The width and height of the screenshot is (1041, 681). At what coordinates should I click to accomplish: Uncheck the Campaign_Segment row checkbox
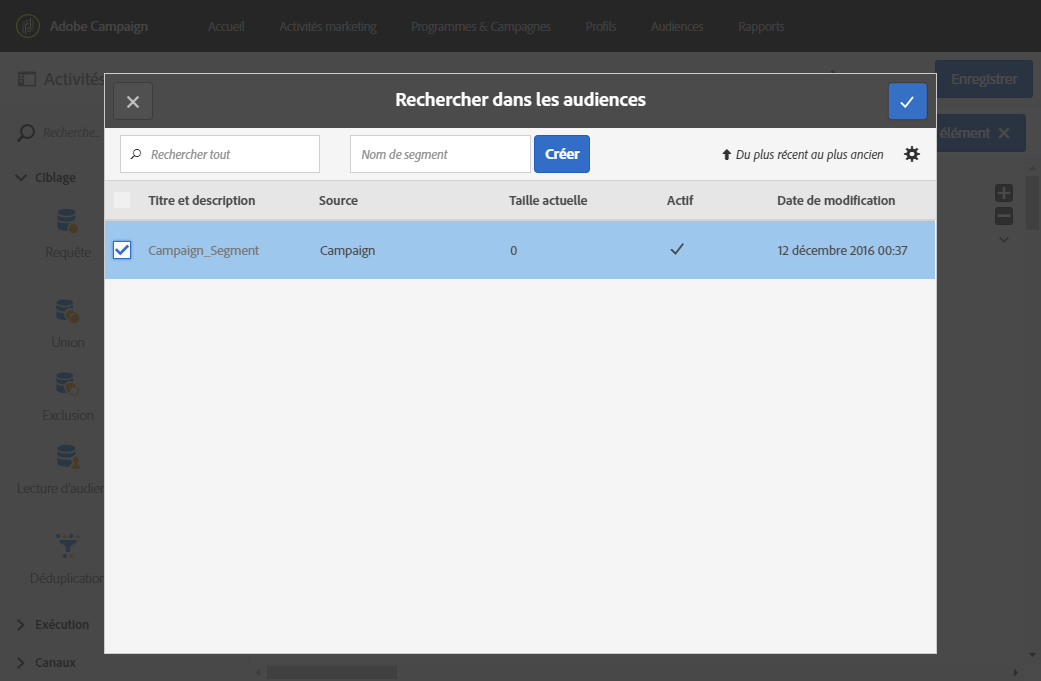(122, 250)
